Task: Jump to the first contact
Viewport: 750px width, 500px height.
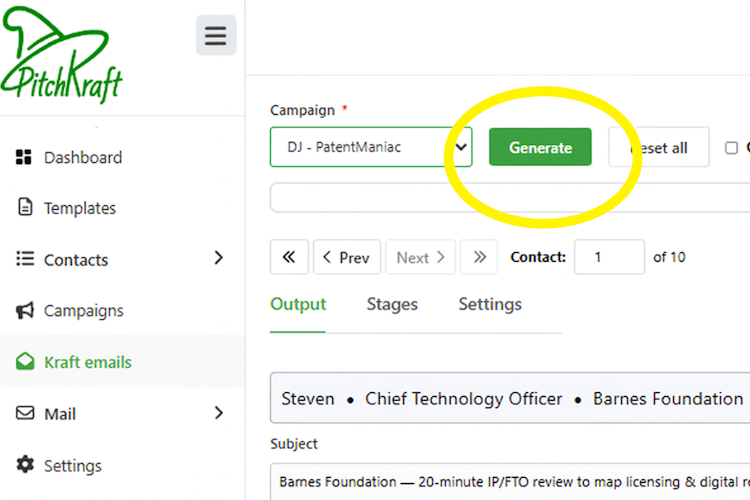Action: 289,257
